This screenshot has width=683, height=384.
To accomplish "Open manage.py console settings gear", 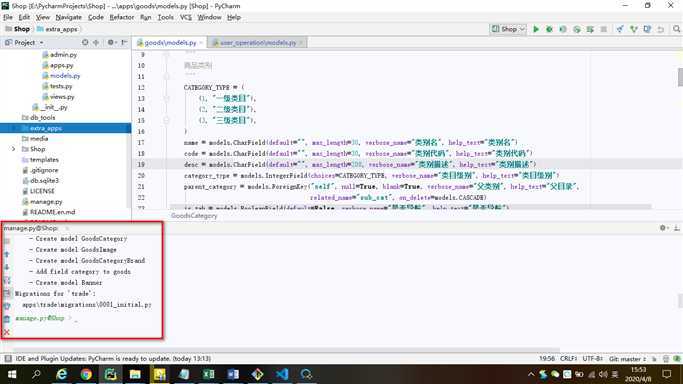I will tap(663, 228).
